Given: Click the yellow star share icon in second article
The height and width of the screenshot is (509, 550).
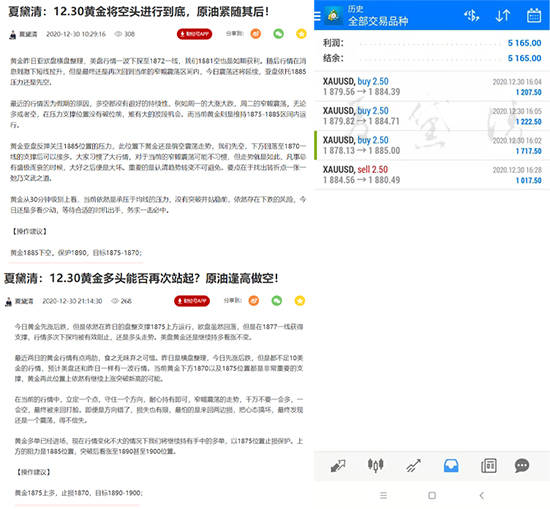Looking at the screenshot, I should [300, 301].
